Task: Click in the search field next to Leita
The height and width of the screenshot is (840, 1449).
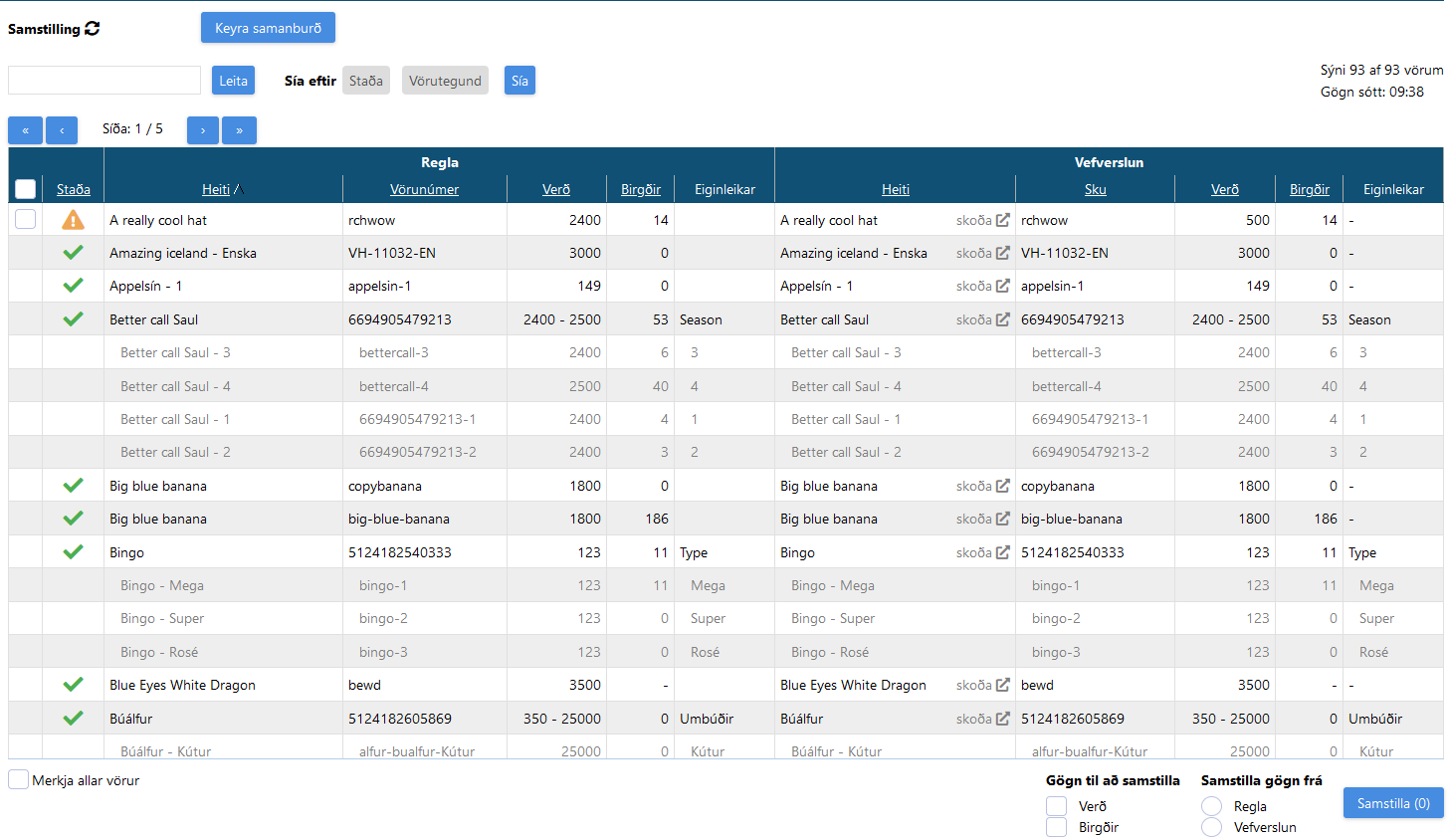Action: [x=103, y=80]
